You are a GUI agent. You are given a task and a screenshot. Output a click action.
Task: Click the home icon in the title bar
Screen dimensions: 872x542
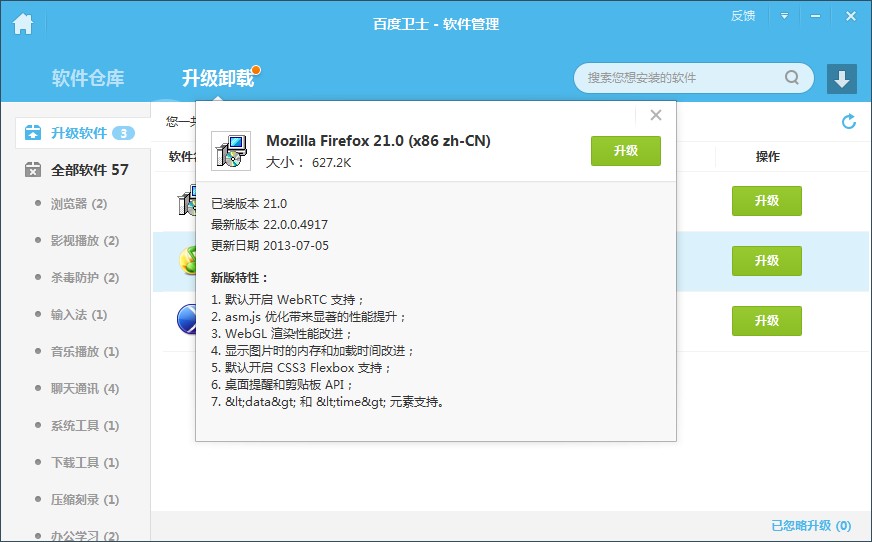click(23, 24)
